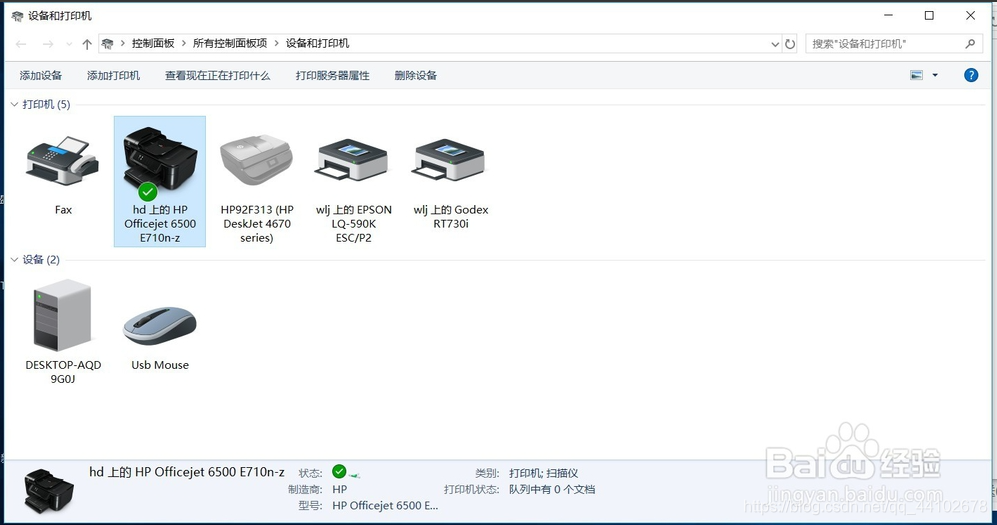Open 打印服务器属性 toolbar button
The height and width of the screenshot is (525, 997).
[333, 76]
